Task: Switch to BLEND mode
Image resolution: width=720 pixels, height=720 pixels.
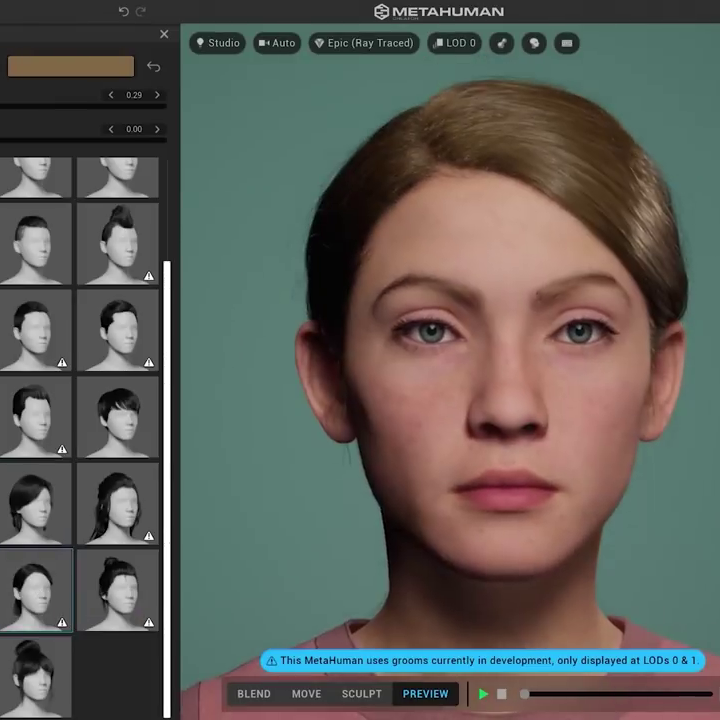Action: click(254, 694)
